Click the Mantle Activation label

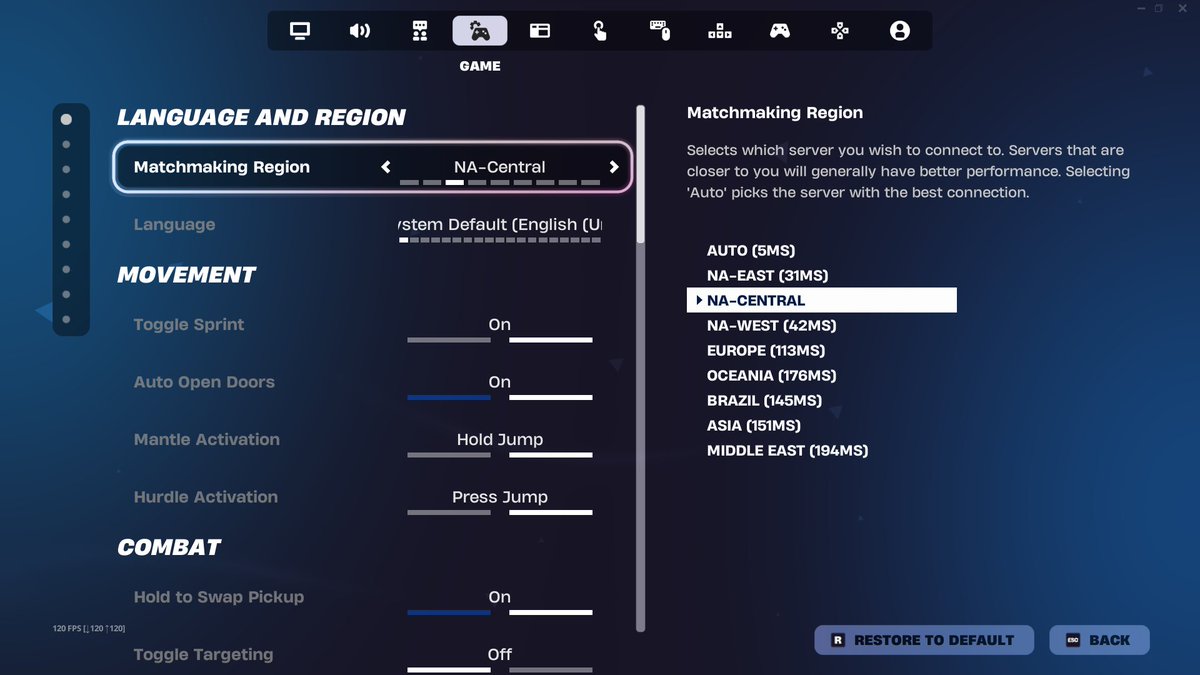click(207, 440)
